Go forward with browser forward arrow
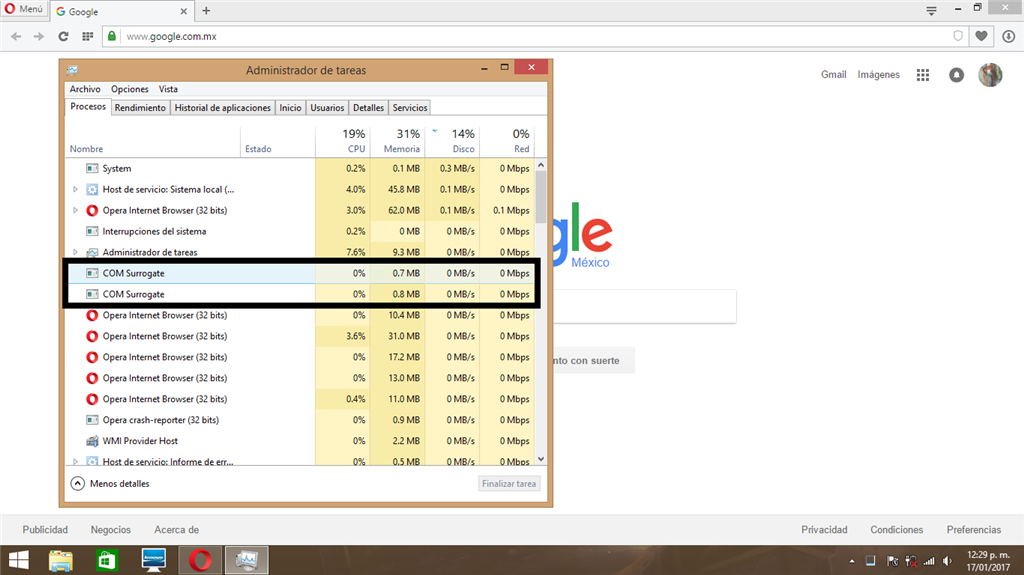Viewport: 1024px width, 575px height. click(x=39, y=37)
